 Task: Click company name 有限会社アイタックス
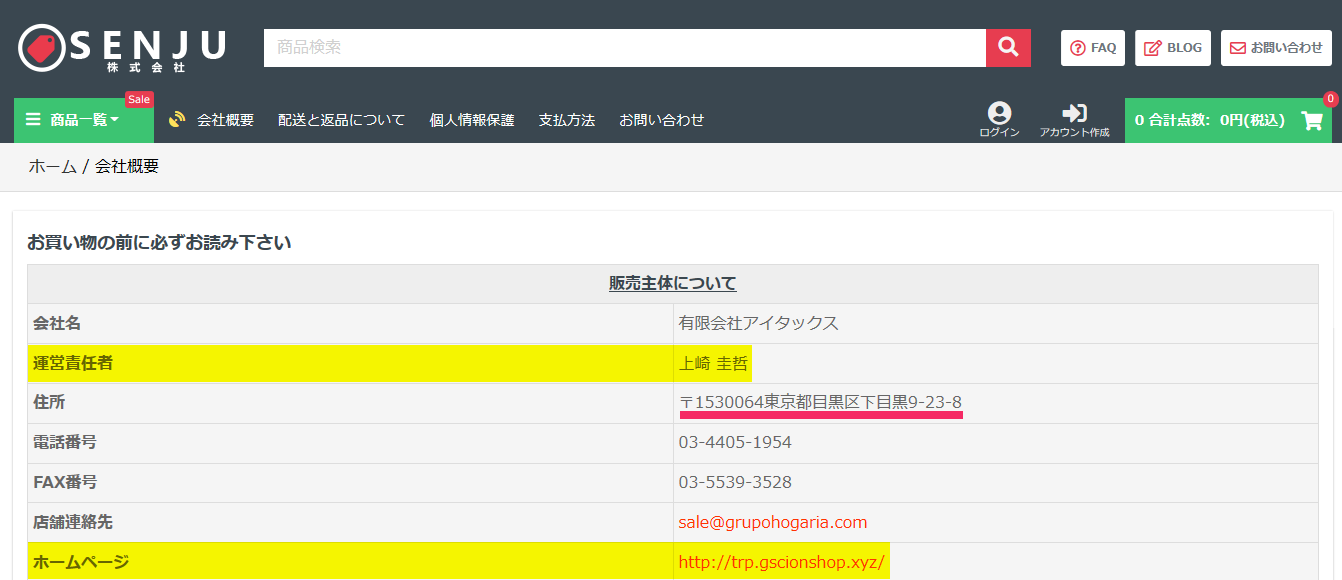[758, 323]
